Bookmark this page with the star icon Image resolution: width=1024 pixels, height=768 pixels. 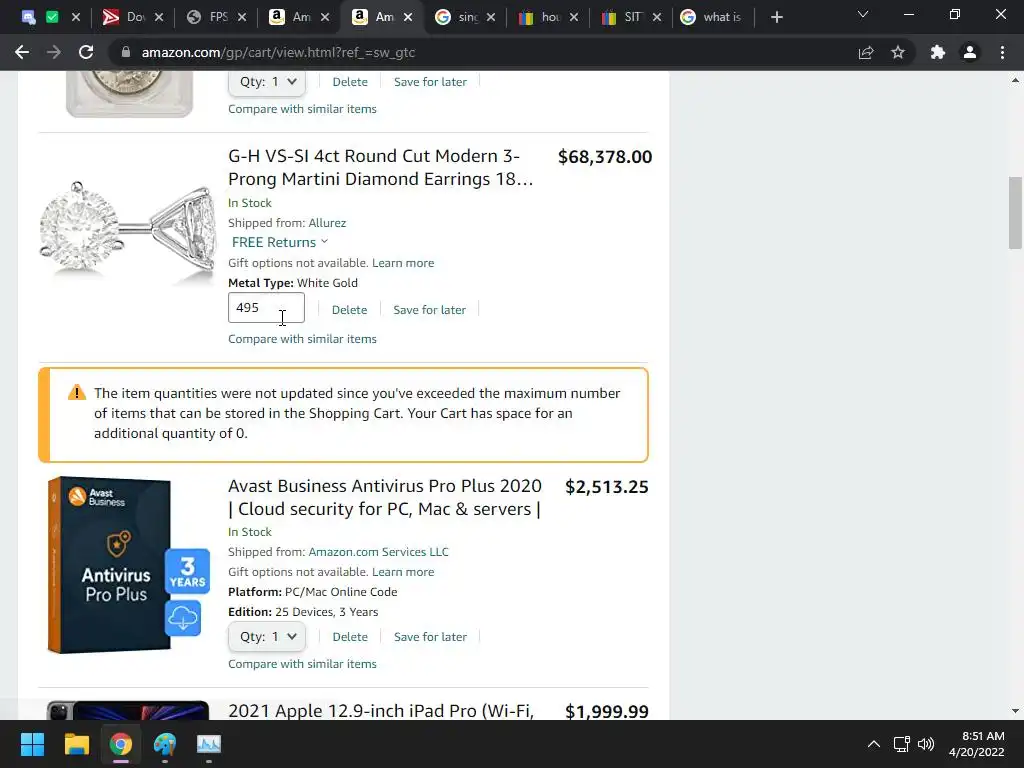coord(898,52)
